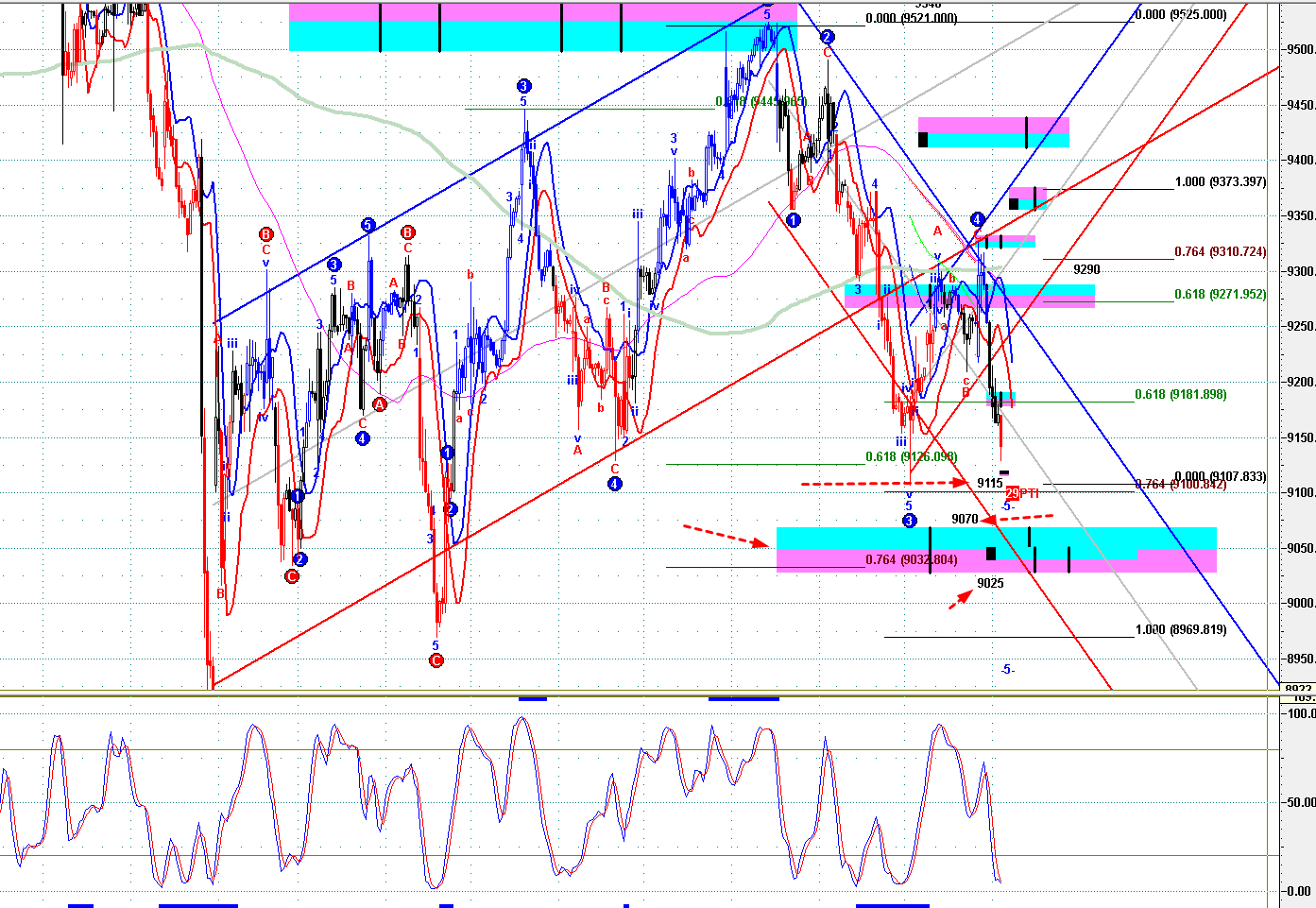Select the blue circled 2 marker at the top trendline
Screen dimensions: 1316x908
827,37
